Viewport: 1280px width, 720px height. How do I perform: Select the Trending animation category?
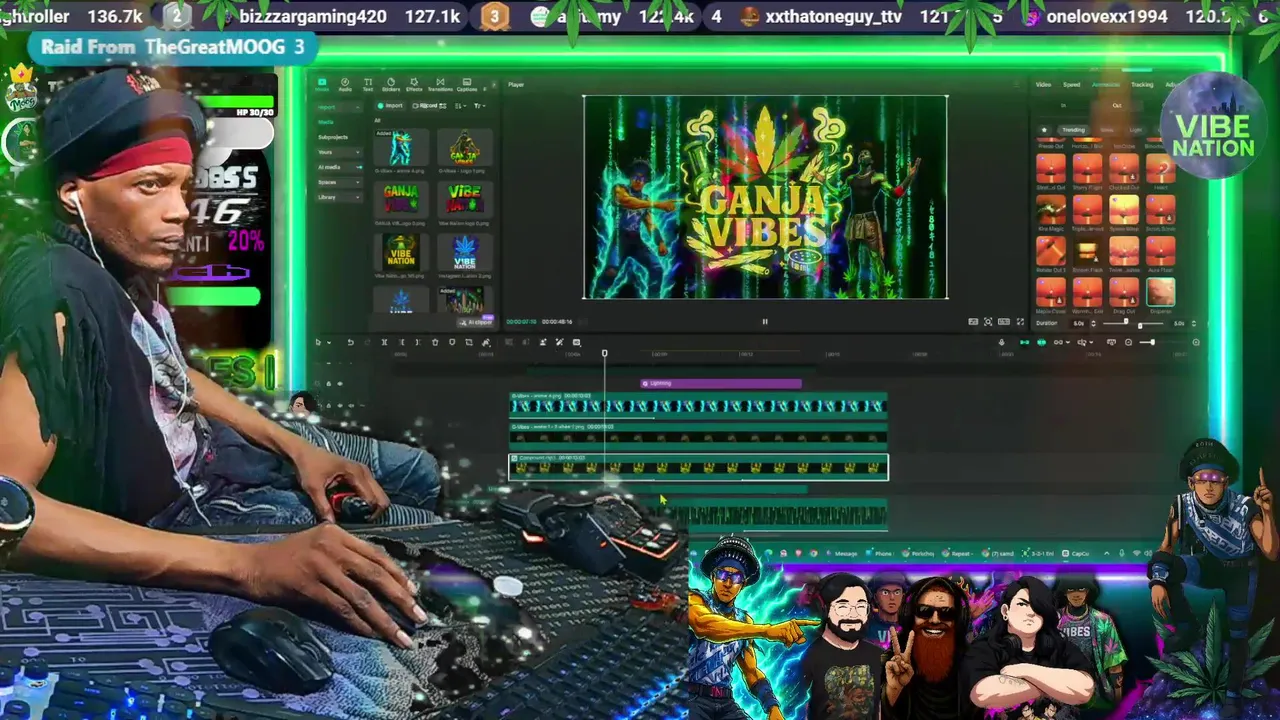1074,130
